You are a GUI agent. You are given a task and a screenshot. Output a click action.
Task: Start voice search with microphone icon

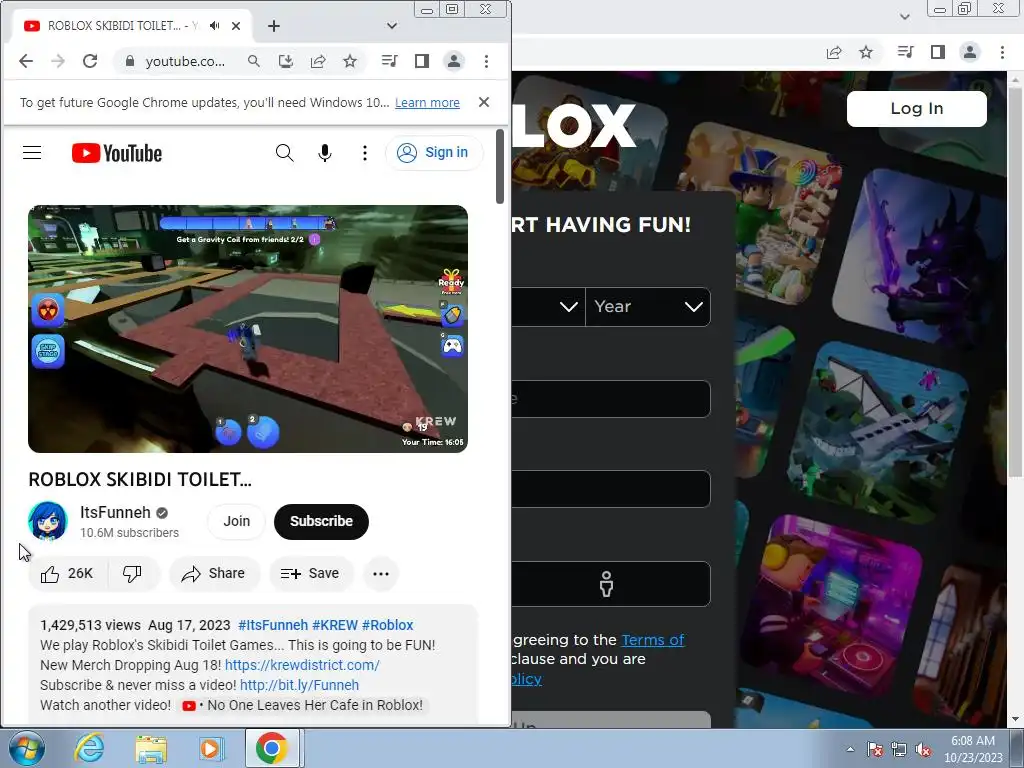tap(325, 153)
